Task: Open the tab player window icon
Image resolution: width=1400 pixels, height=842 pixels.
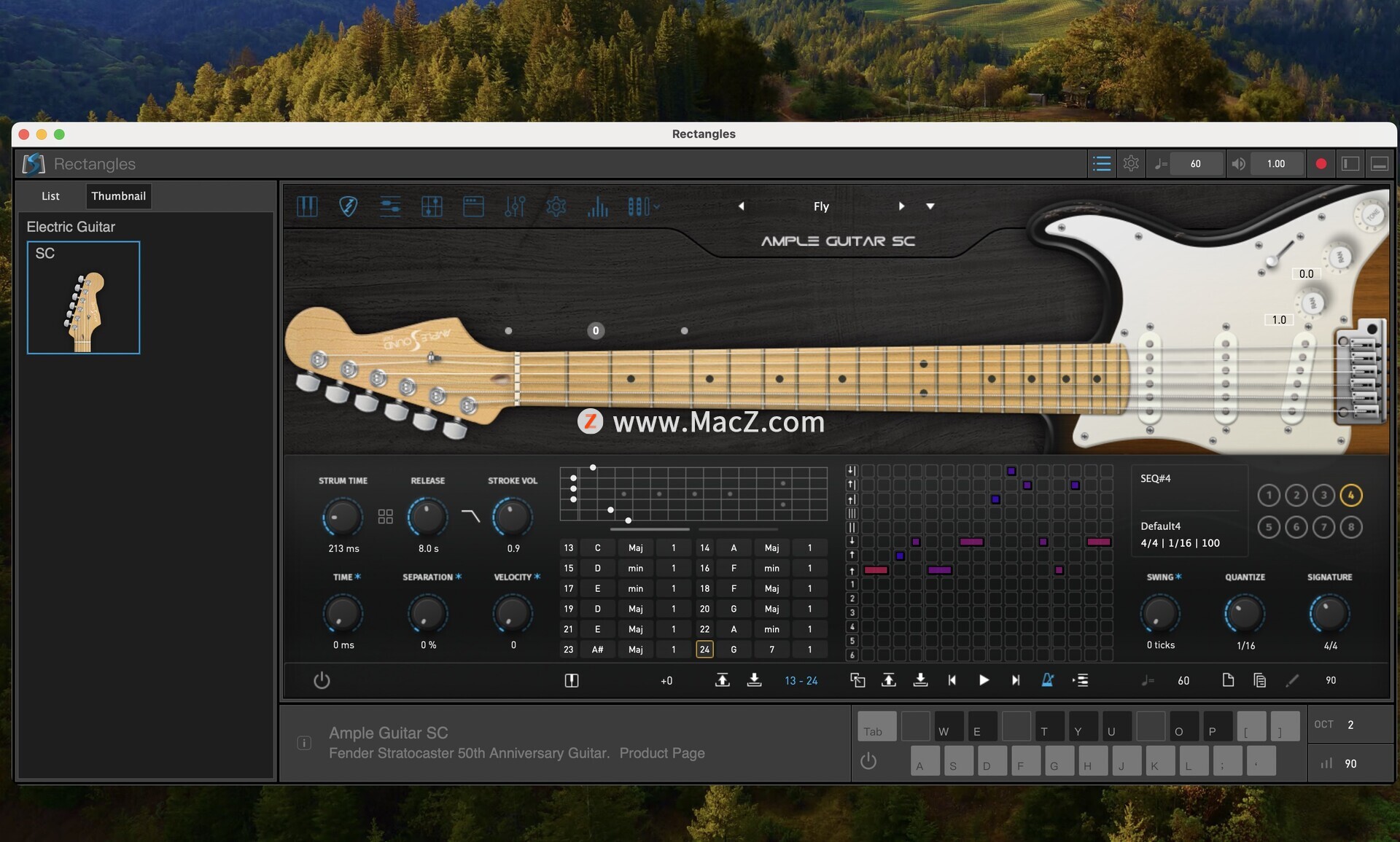Action: click(x=473, y=207)
